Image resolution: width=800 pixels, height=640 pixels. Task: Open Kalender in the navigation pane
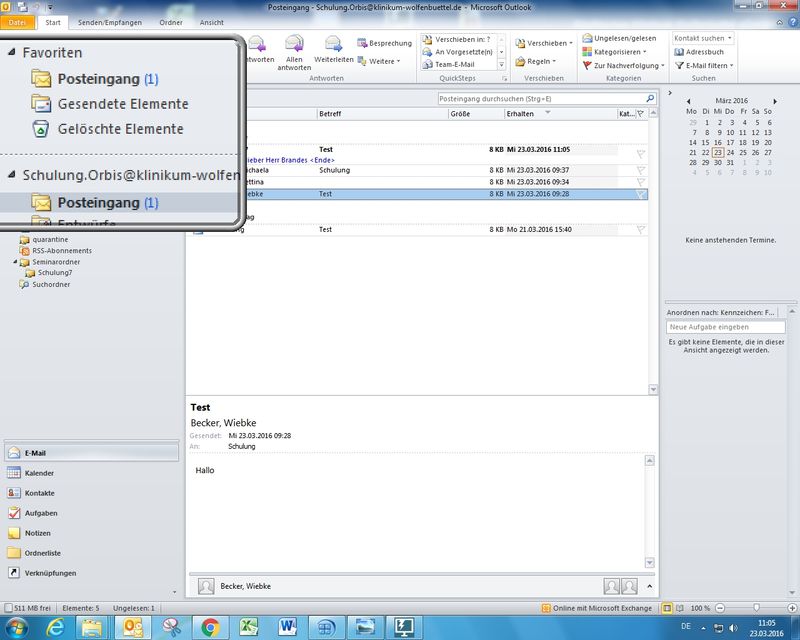coord(40,473)
